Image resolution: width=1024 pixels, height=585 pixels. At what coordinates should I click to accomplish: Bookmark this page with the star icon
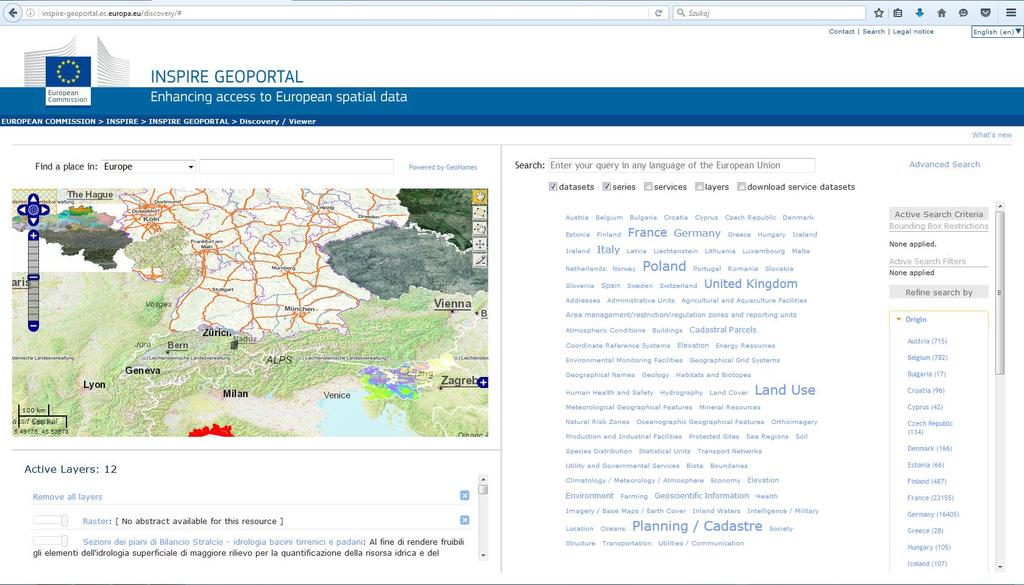pos(879,12)
